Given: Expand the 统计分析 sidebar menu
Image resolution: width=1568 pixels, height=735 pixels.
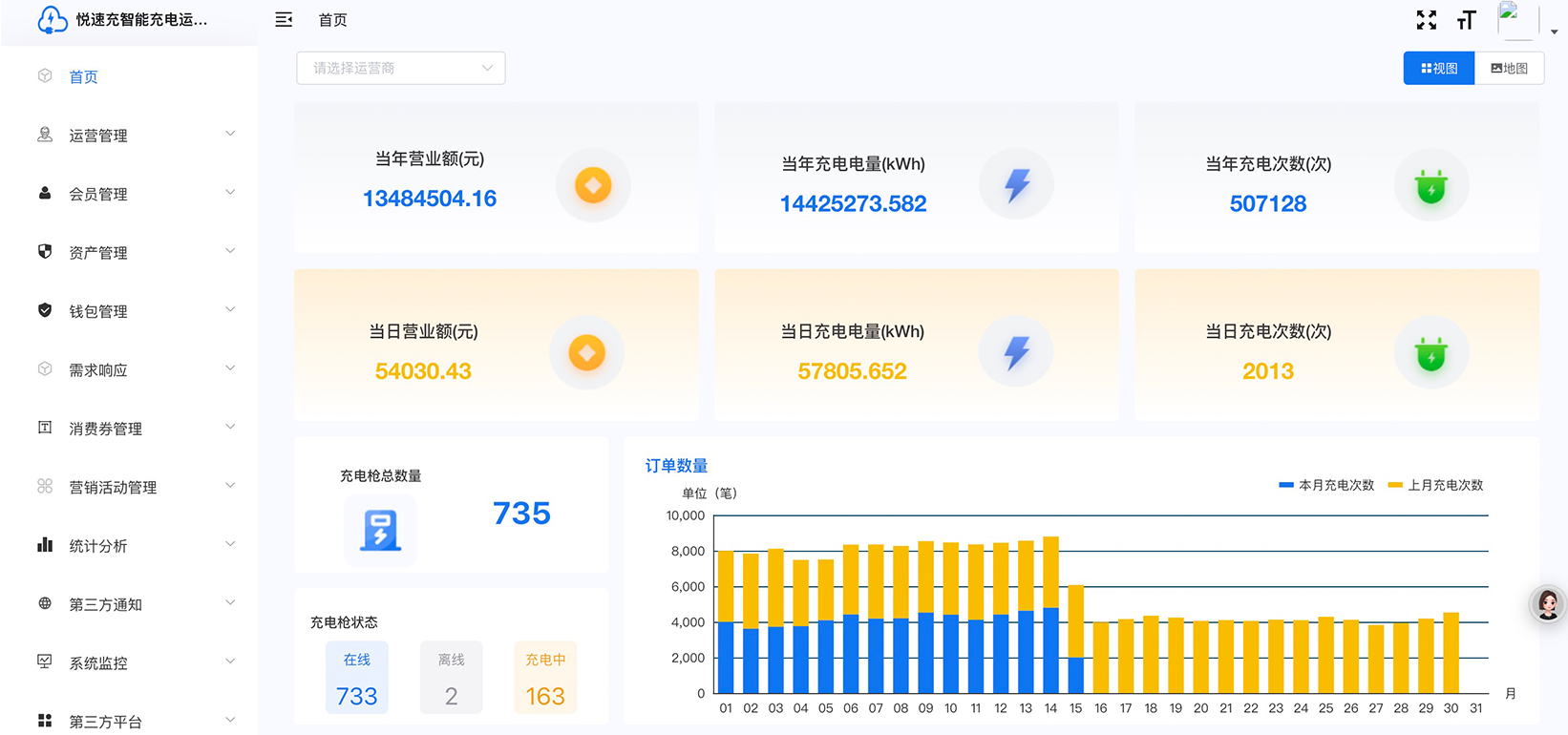Looking at the screenshot, I should coord(134,546).
